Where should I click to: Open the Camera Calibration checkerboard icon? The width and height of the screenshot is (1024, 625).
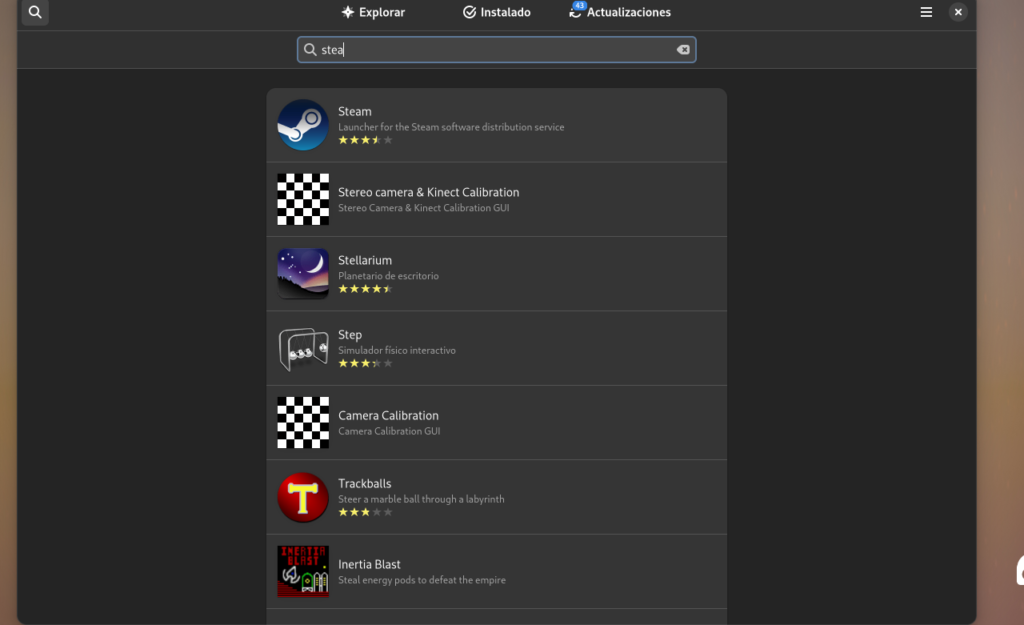(302, 423)
